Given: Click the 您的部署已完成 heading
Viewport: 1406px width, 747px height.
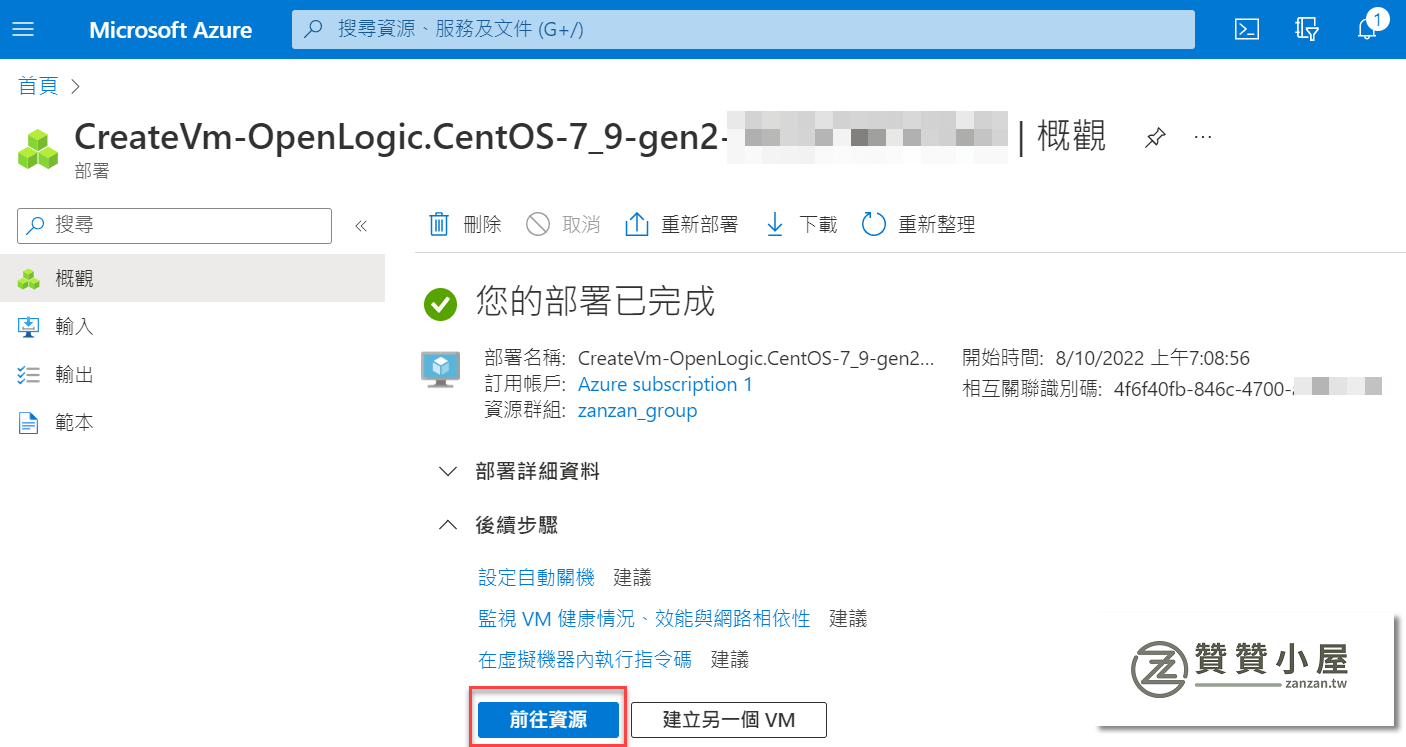Looking at the screenshot, I should [x=596, y=302].
